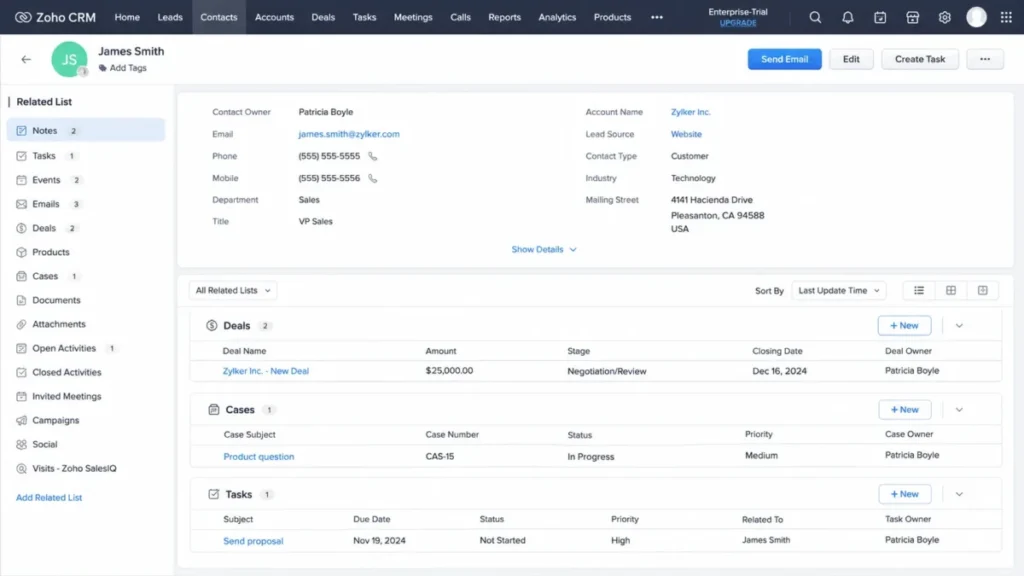1024x576 pixels.
Task: Go back using the arrow icon
Action: point(26,59)
